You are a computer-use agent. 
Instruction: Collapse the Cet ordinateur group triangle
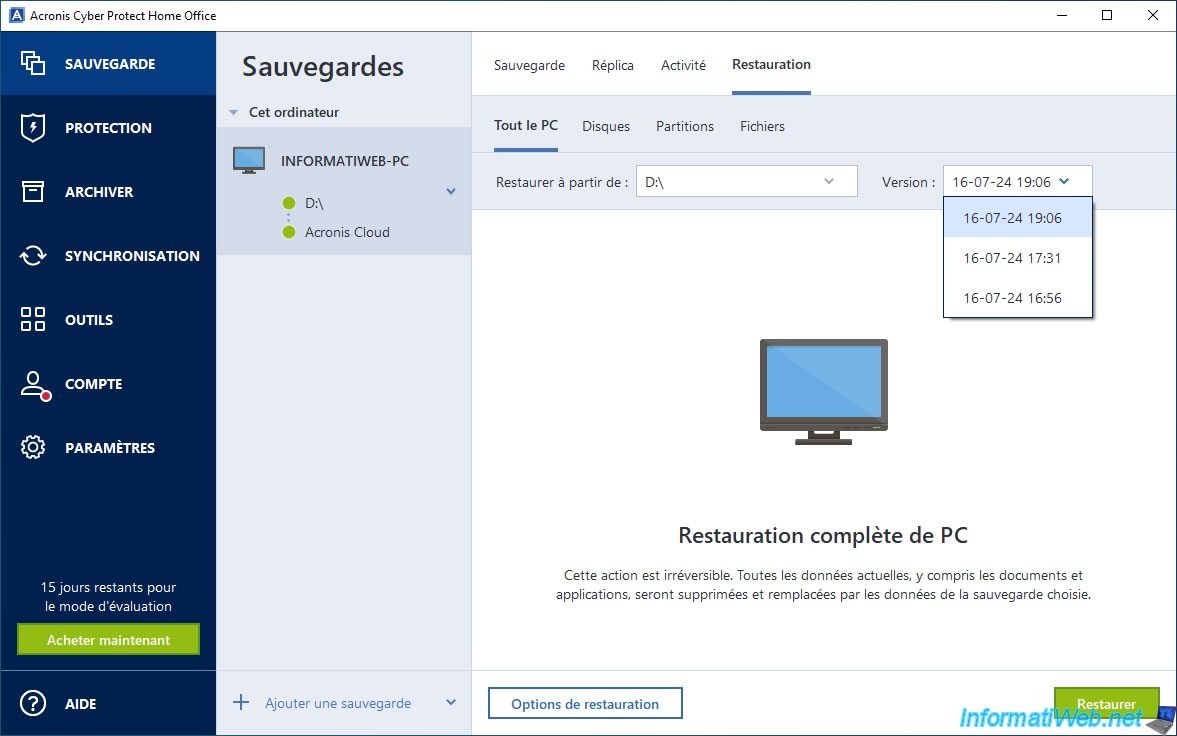[x=233, y=113]
